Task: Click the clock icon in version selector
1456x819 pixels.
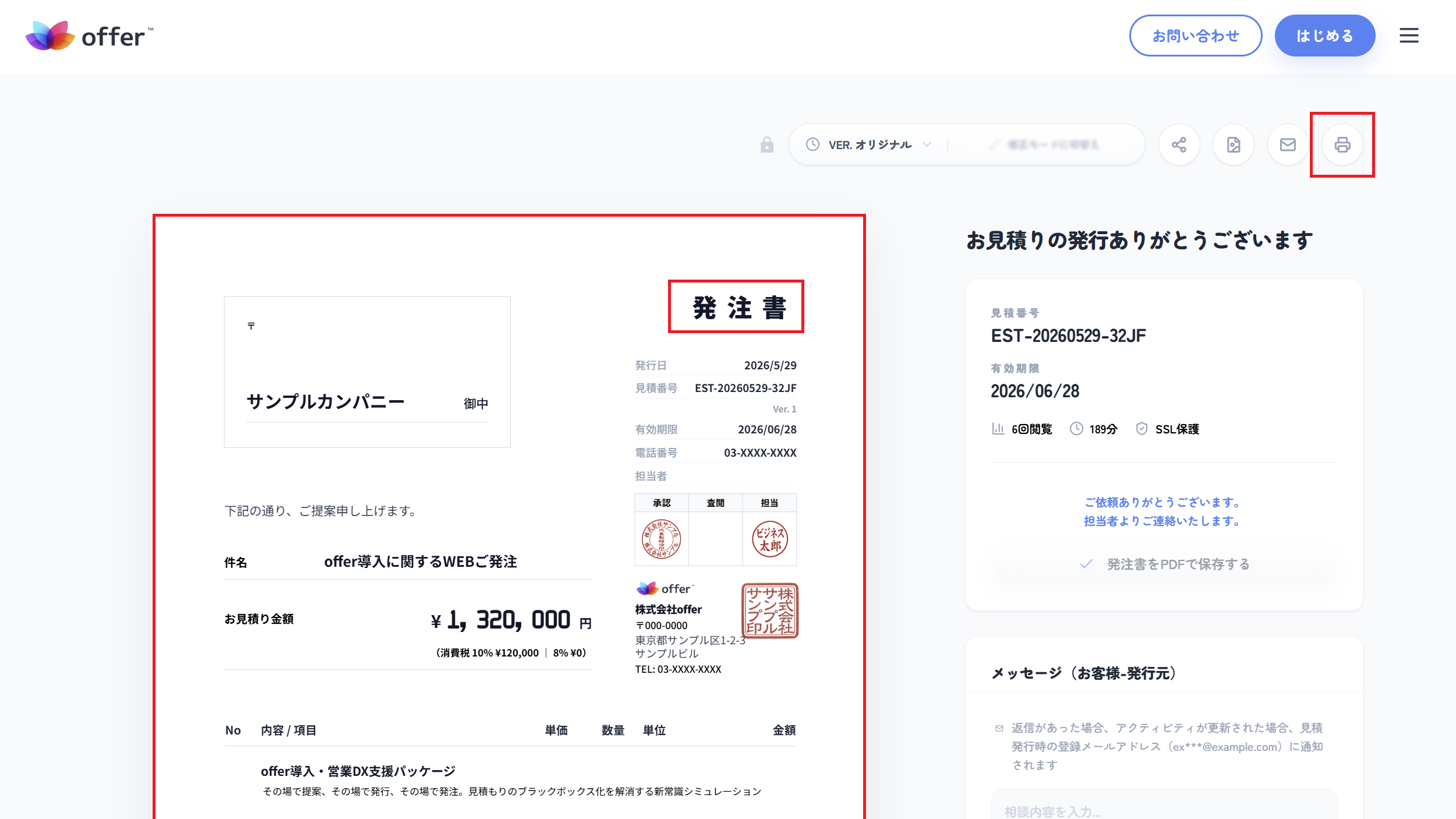Action: click(x=812, y=144)
